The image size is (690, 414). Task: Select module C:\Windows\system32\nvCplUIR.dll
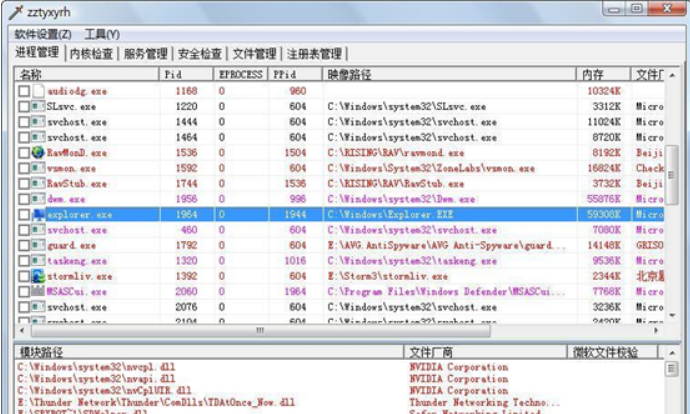click(104, 391)
